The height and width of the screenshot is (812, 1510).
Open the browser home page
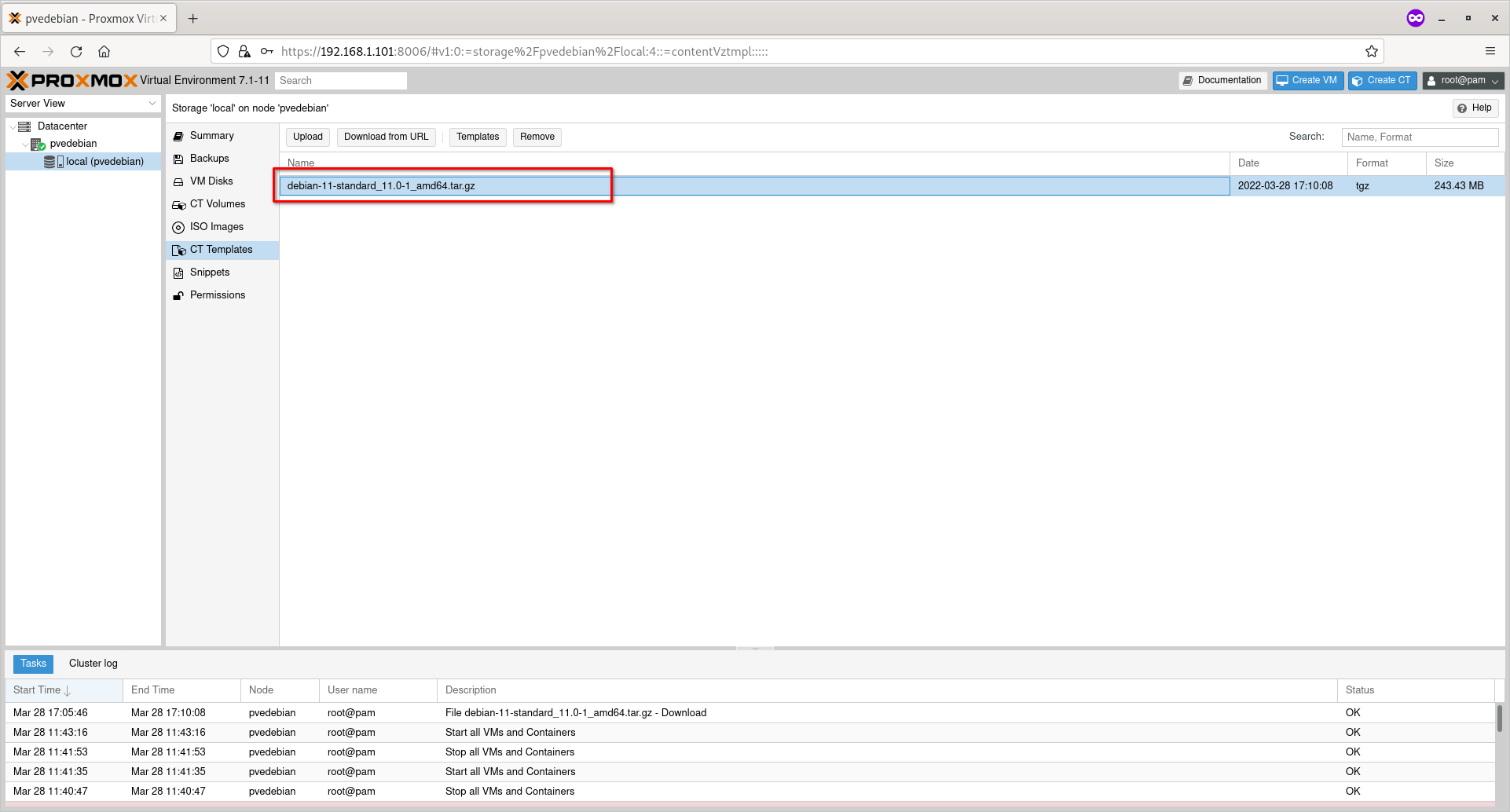(104, 52)
